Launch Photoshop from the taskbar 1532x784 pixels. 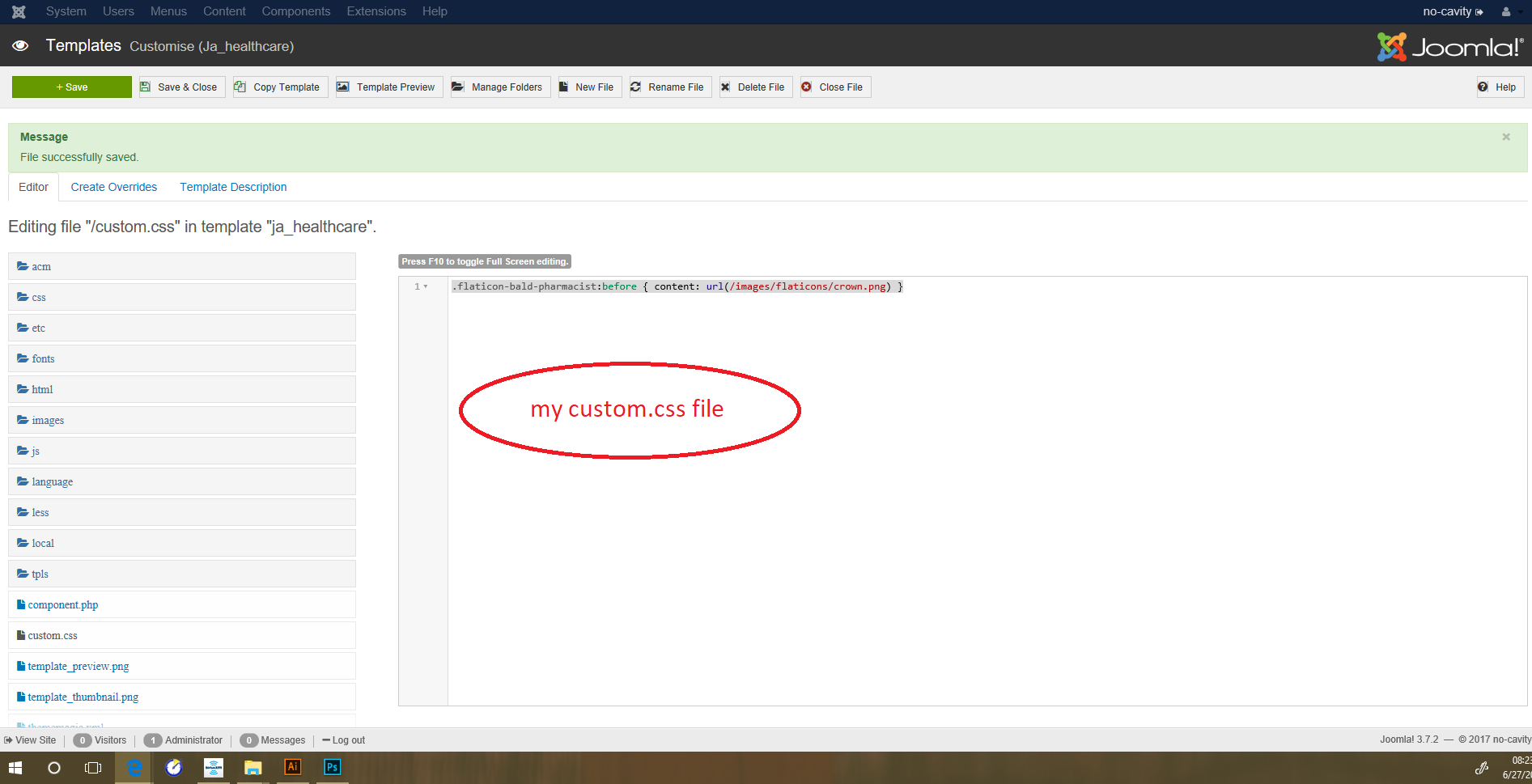click(x=333, y=767)
